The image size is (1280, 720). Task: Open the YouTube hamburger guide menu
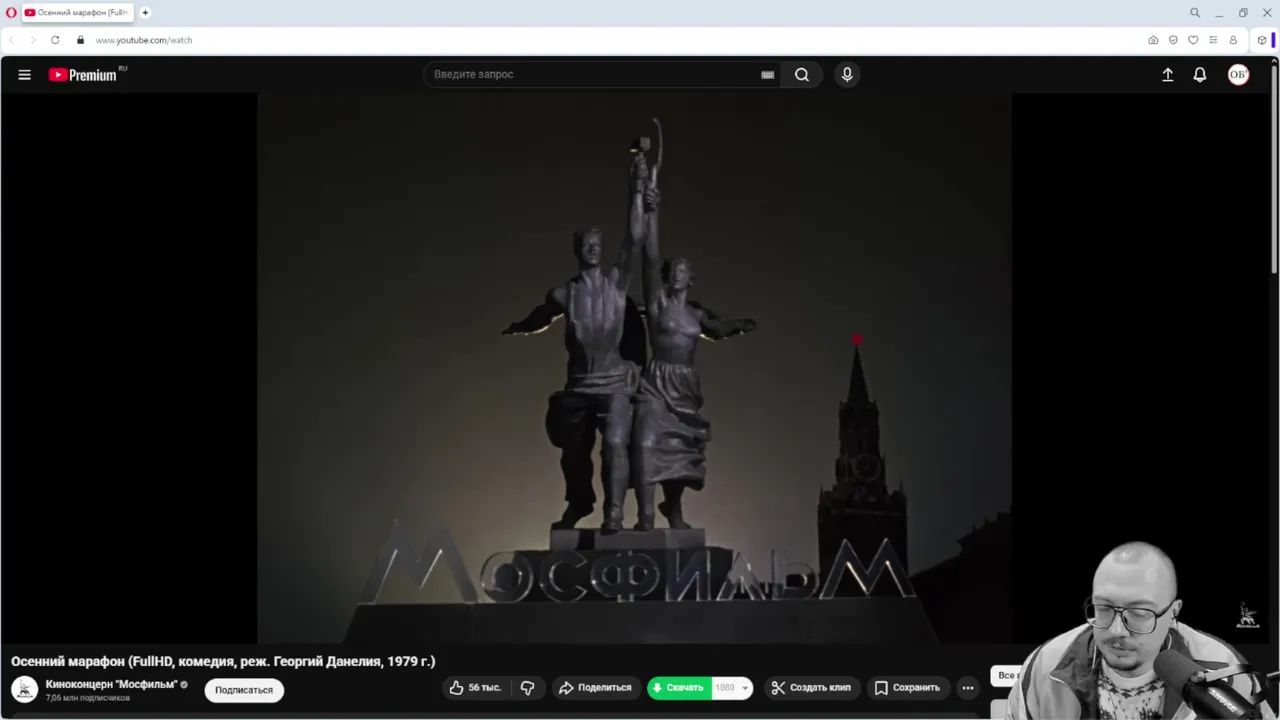(24, 74)
